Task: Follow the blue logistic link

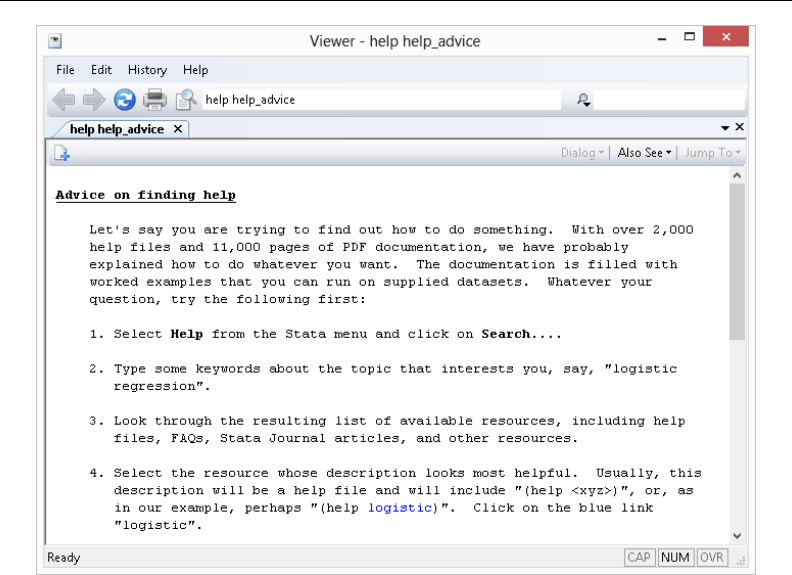Action: pyautogui.click(x=400, y=508)
